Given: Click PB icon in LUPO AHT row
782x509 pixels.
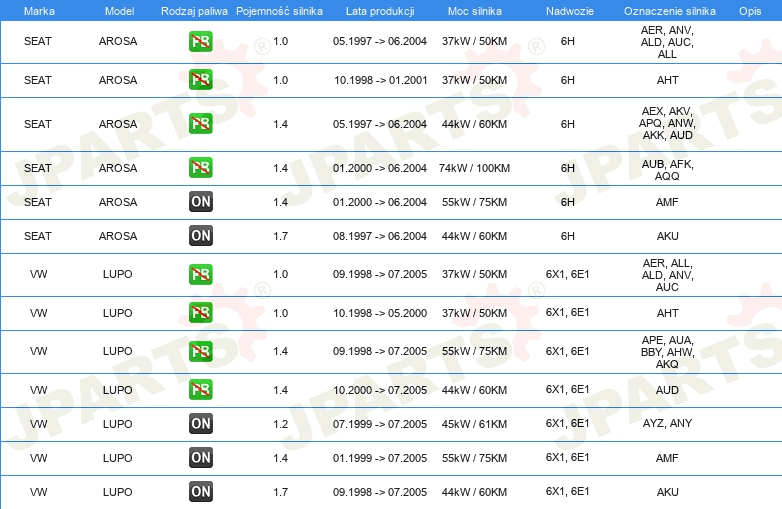Looking at the screenshot, I should point(200,313).
